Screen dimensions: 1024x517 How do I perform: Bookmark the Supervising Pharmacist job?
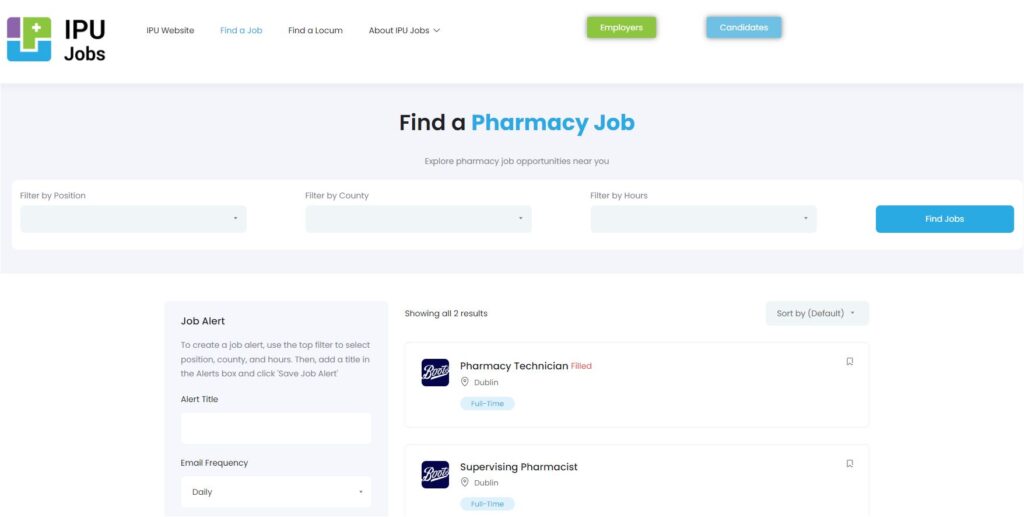(850, 463)
